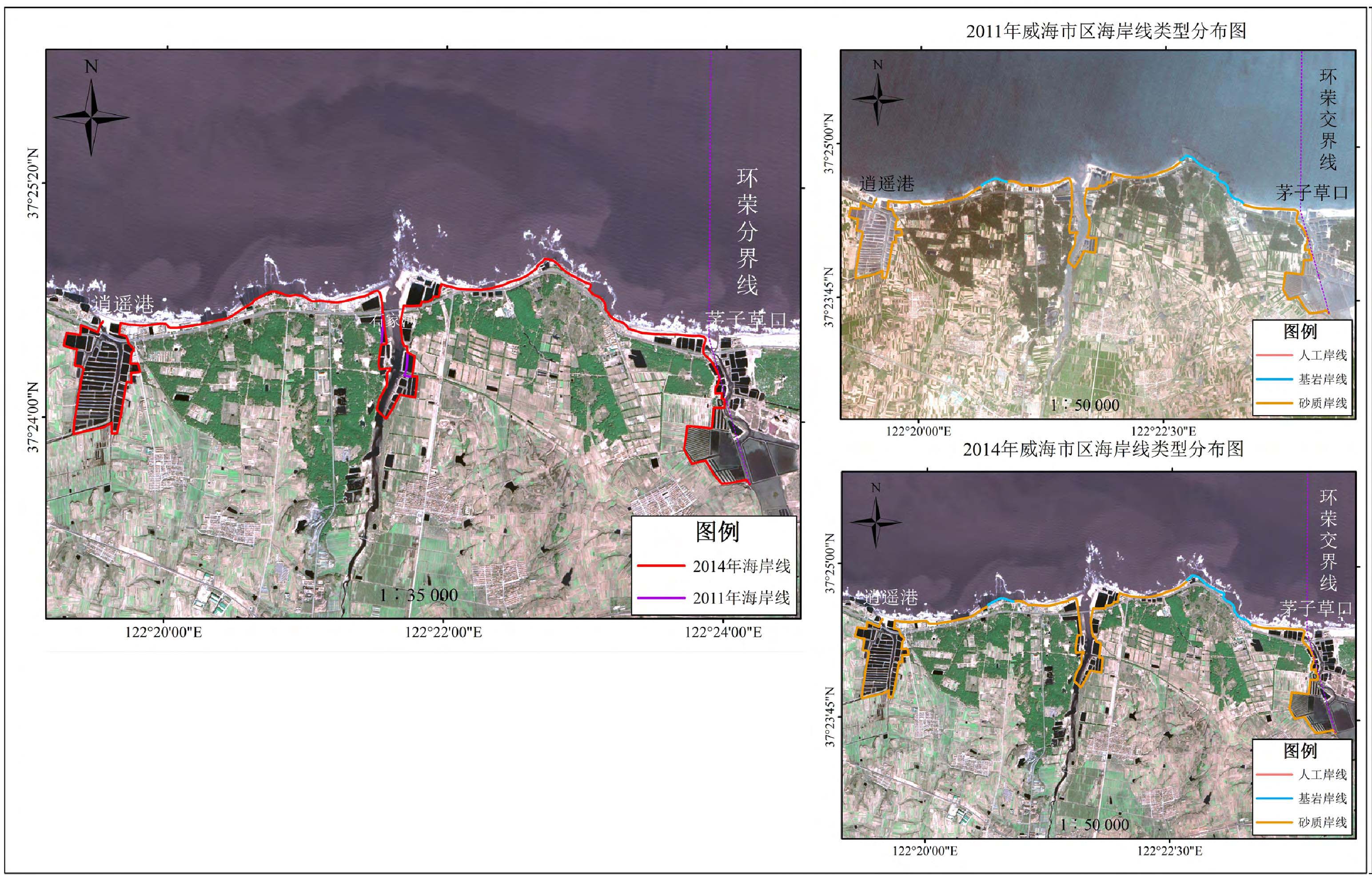Click the purple 2011年海岸线 line sample in main legend
Screen dimensions: 1372x880
(661, 598)
